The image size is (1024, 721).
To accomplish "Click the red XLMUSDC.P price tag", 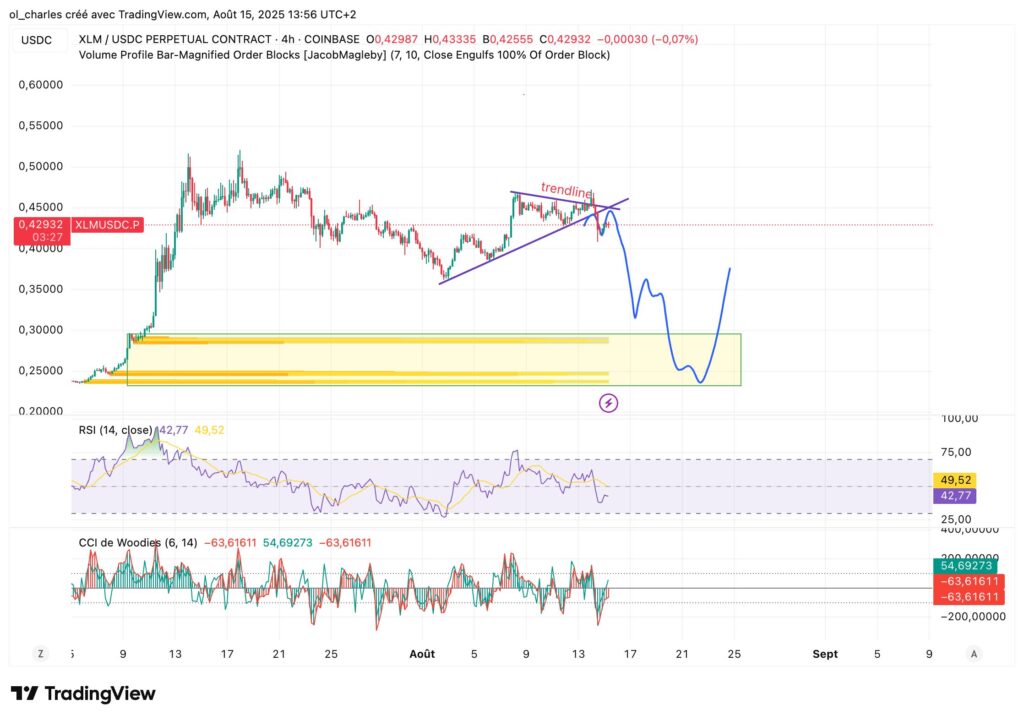I will click(106, 225).
